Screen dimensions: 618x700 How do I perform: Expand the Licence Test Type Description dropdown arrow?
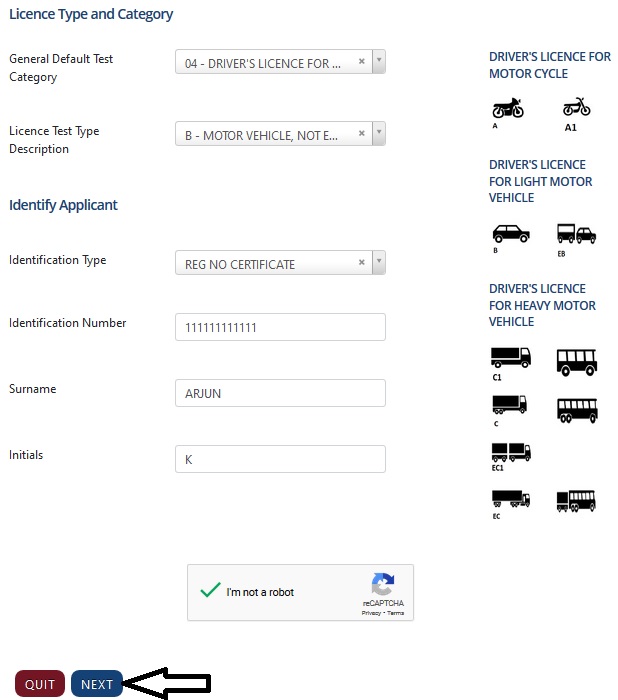379,135
